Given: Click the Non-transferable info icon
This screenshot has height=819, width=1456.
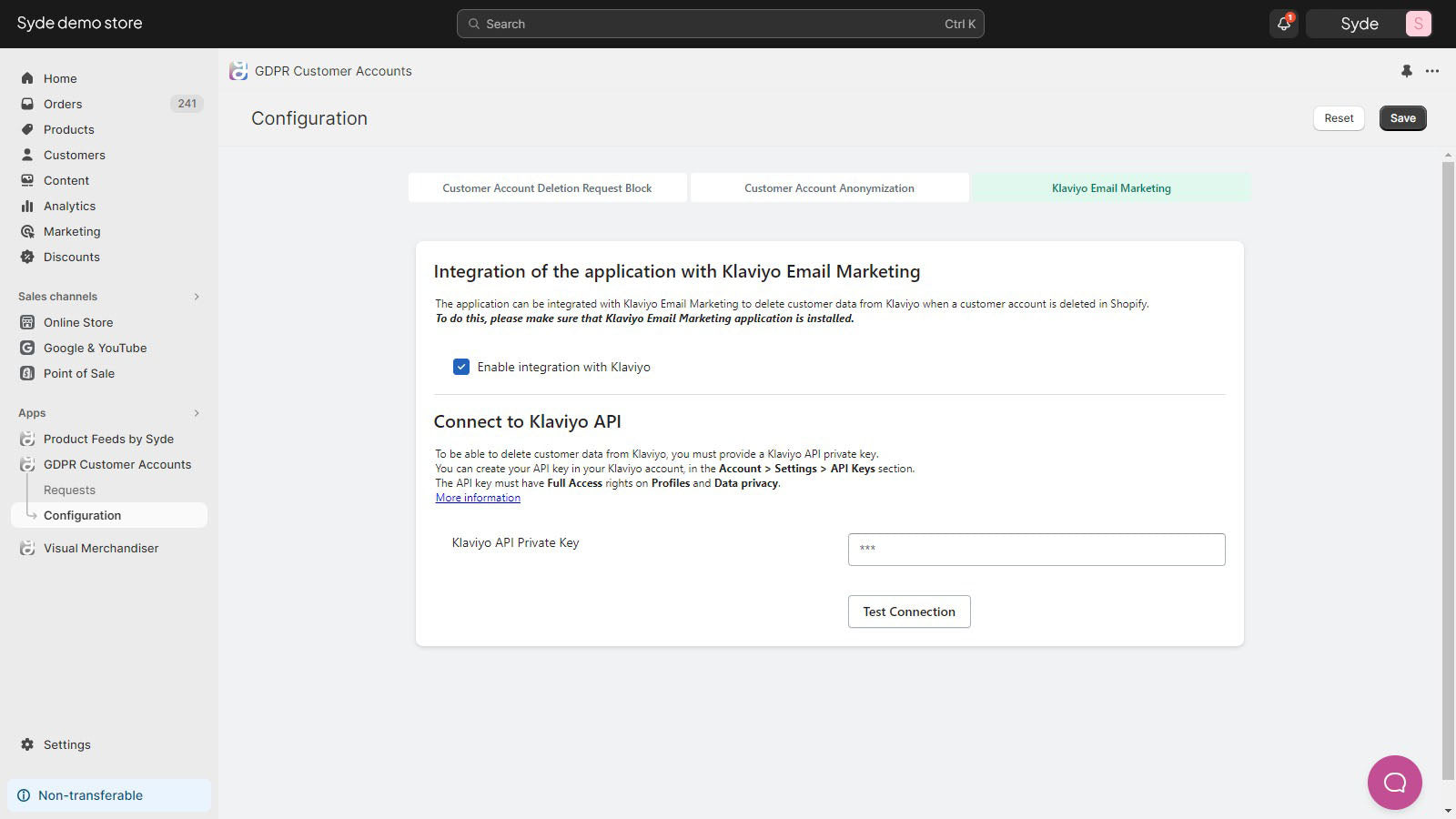Looking at the screenshot, I should 24,795.
